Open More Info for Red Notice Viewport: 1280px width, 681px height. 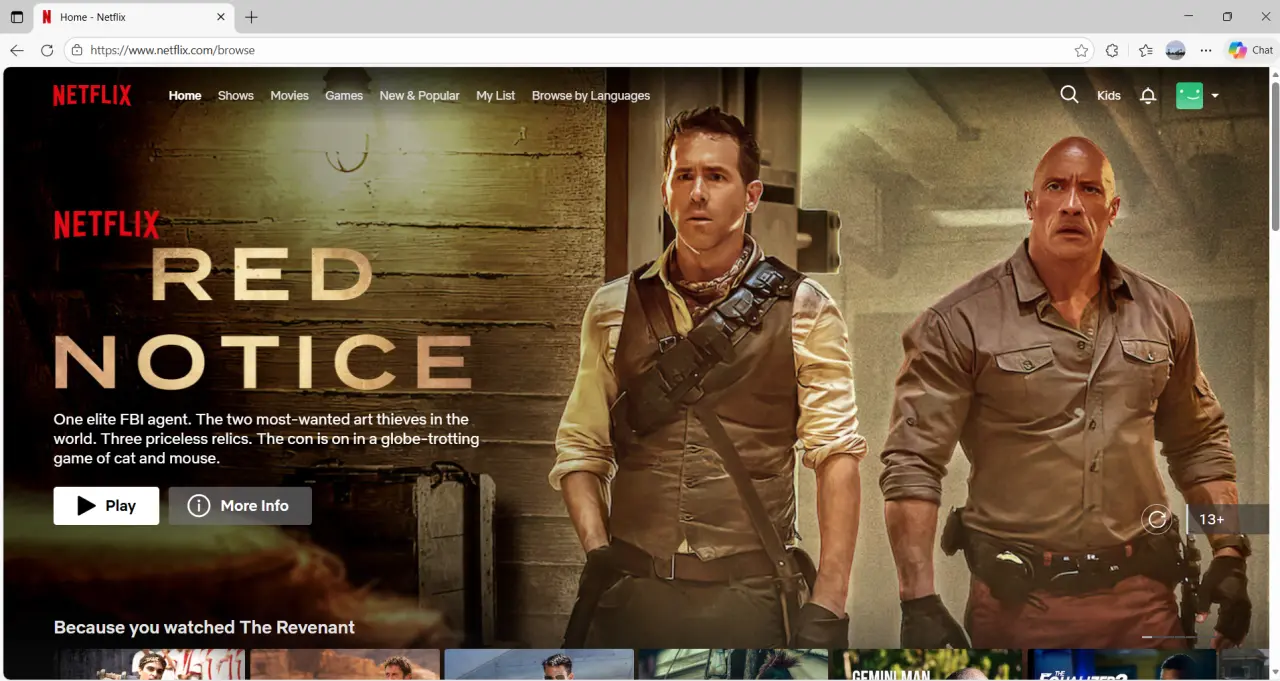(240, 506)
